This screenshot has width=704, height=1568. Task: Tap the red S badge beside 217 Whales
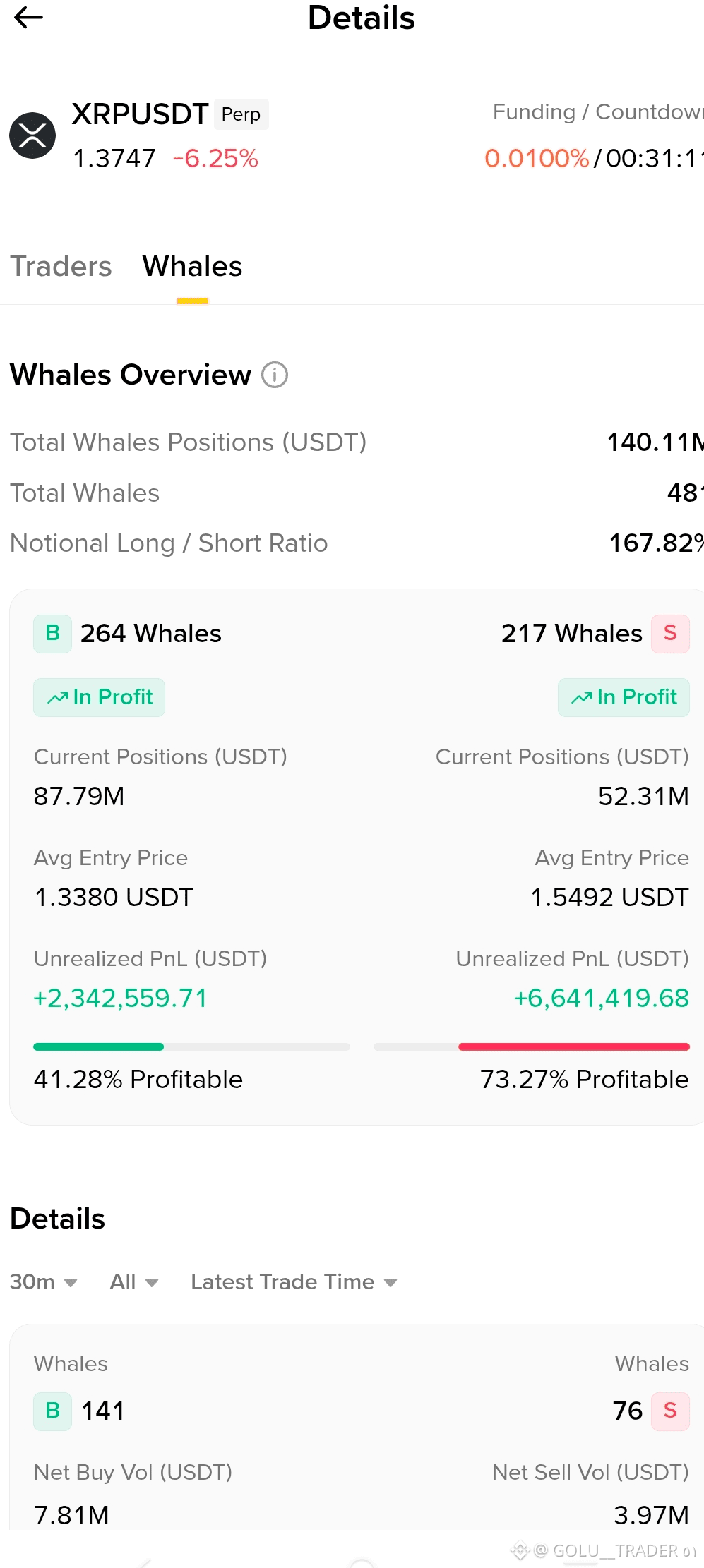pos(670,634)
